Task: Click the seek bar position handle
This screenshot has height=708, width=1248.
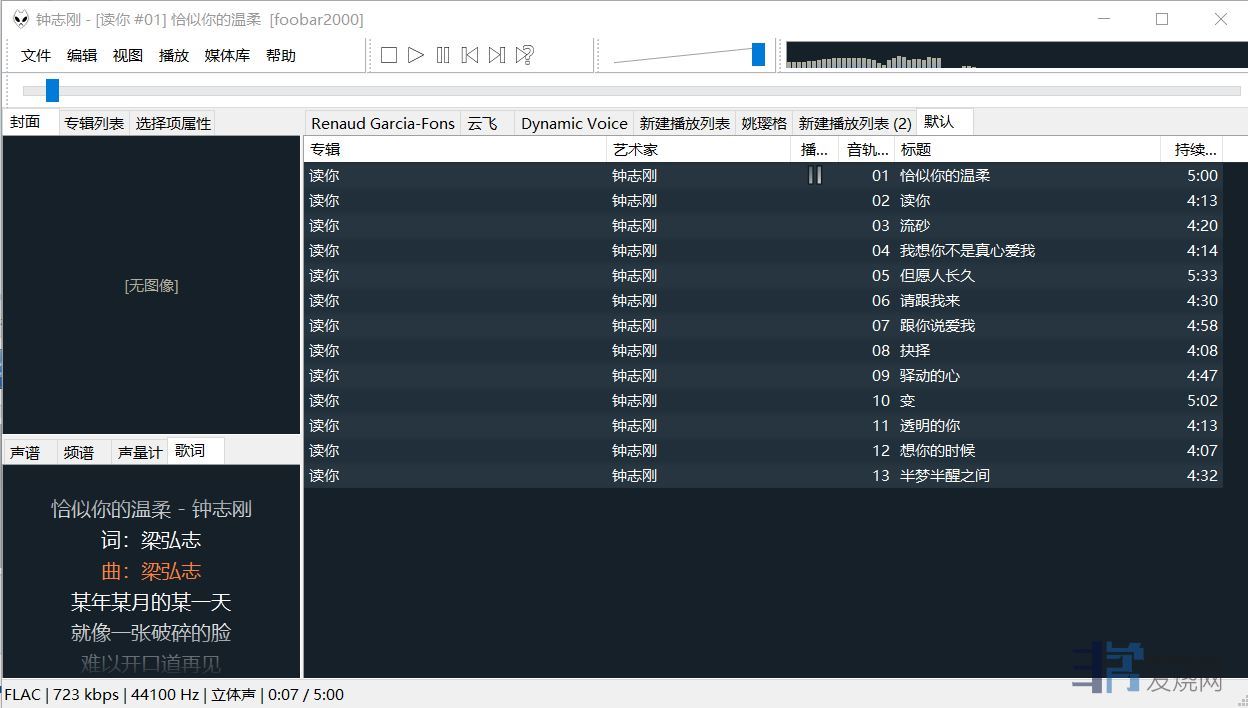Action: (52, 91)
